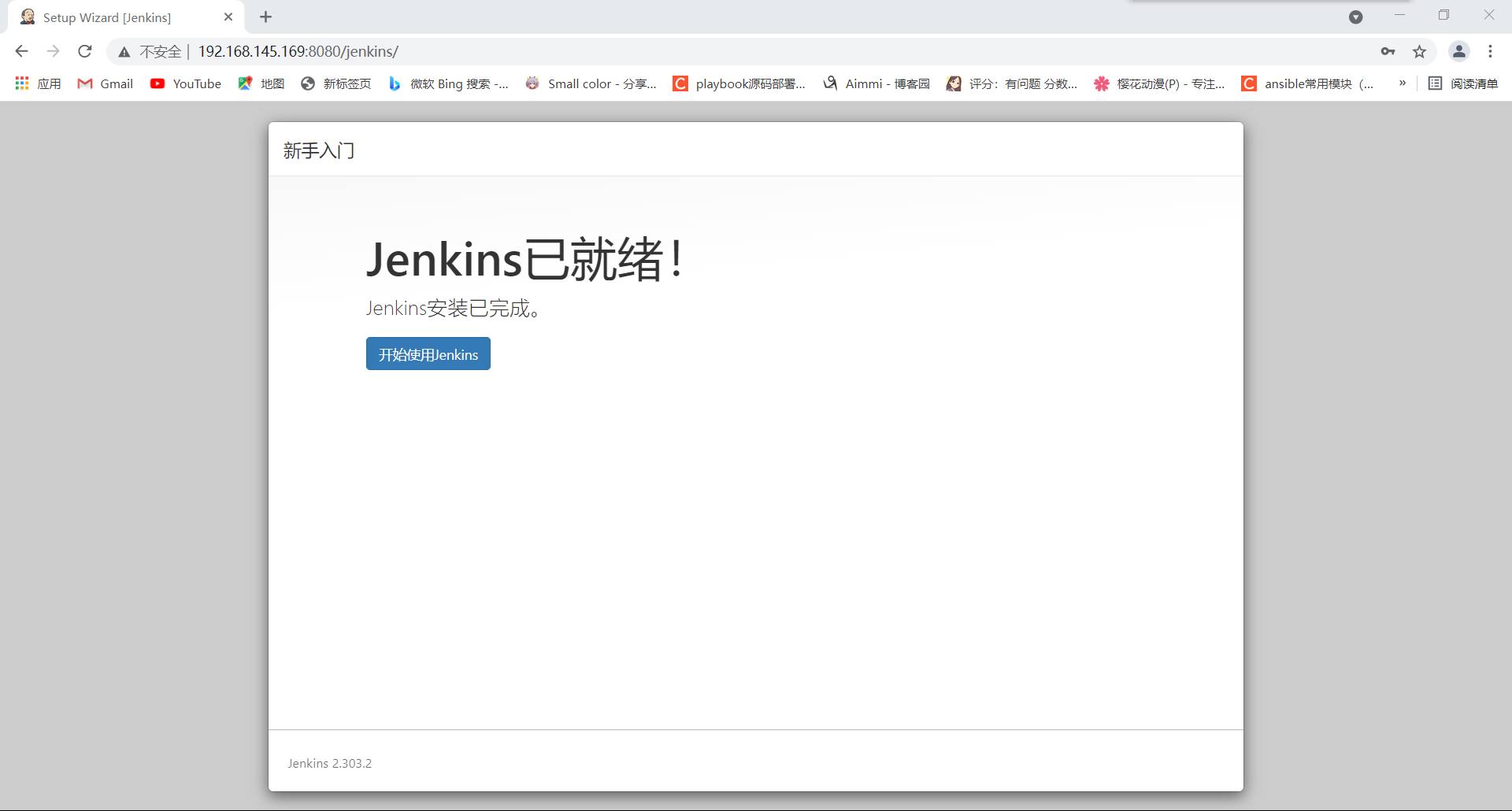Click the 新手入门 header title

319,150
